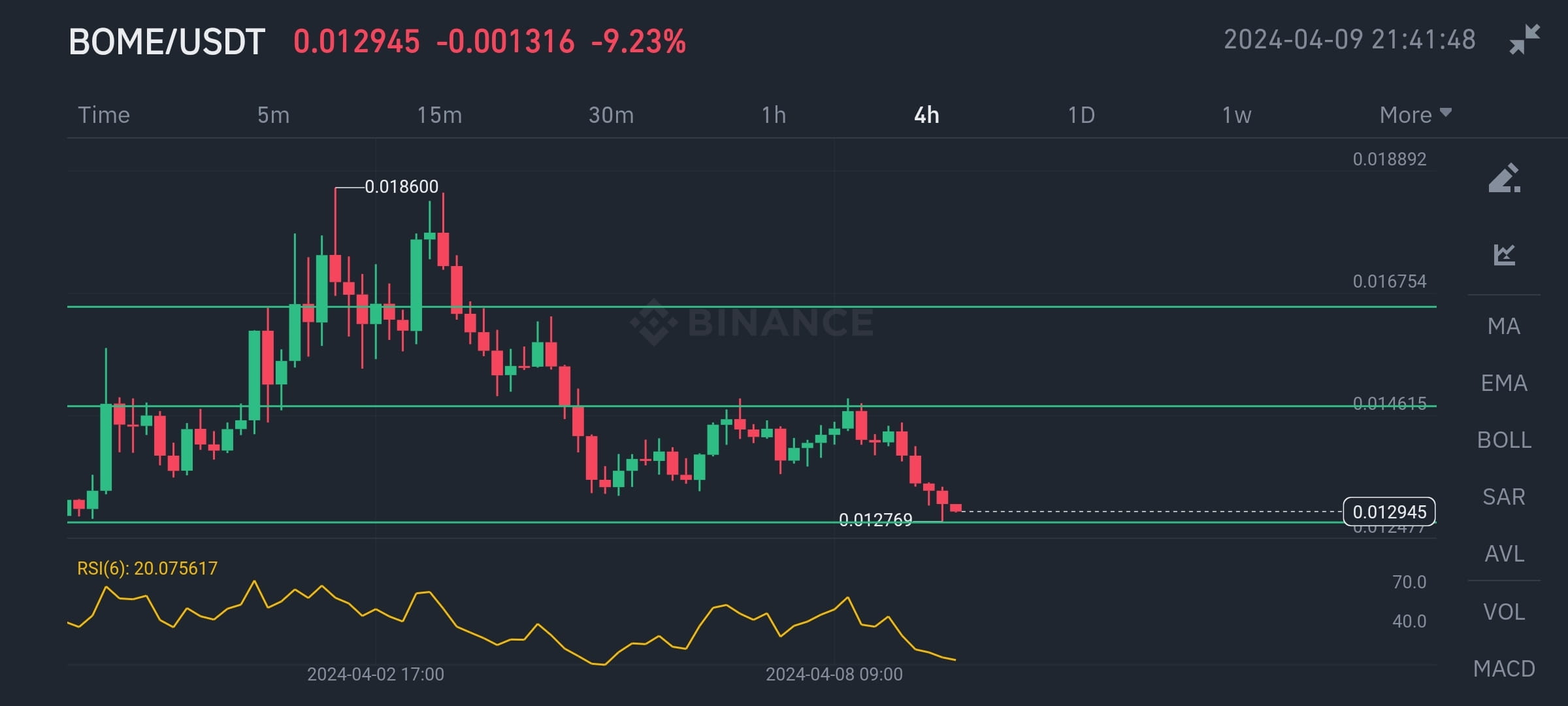Click the 0.012945 current price tag
This screenshot has width=1568, height=706.
[1388, 513]
